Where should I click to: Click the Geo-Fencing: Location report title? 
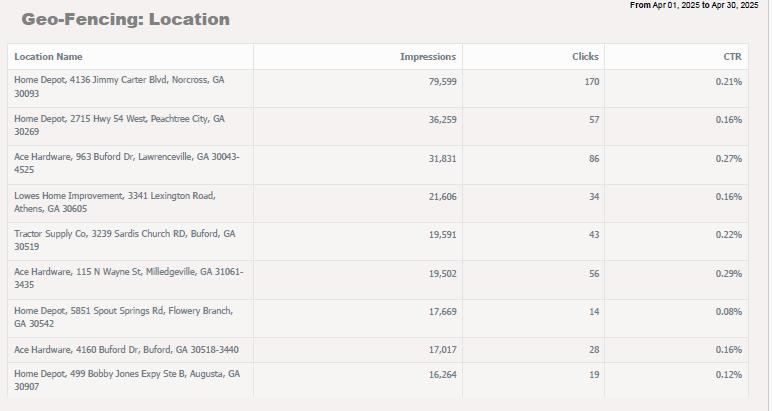pos(125,19)
